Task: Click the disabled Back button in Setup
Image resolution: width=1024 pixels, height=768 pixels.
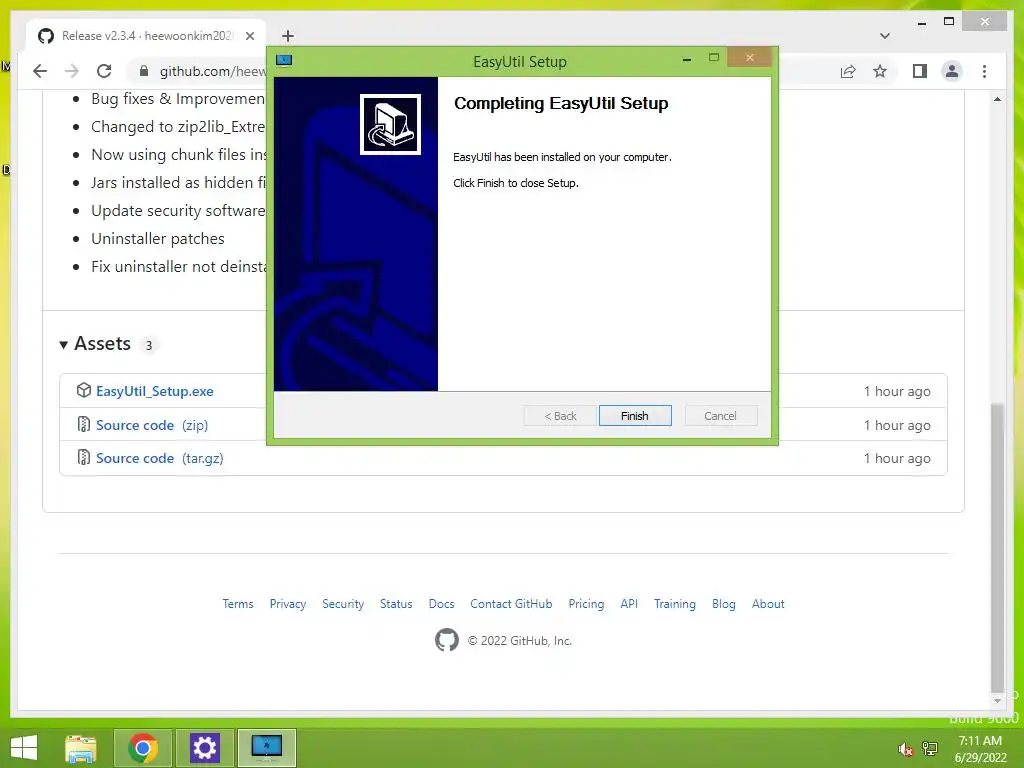Action: tap(560, 416)
